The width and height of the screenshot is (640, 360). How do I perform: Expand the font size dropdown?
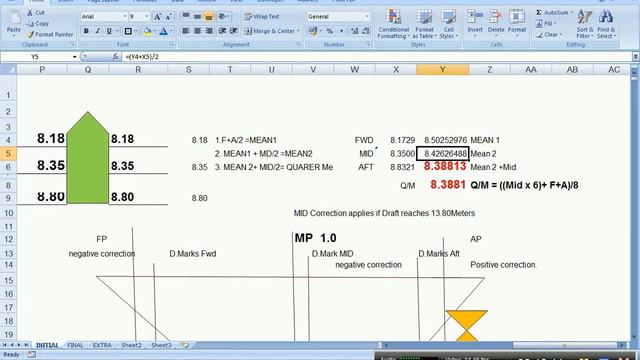pos(147,17)
